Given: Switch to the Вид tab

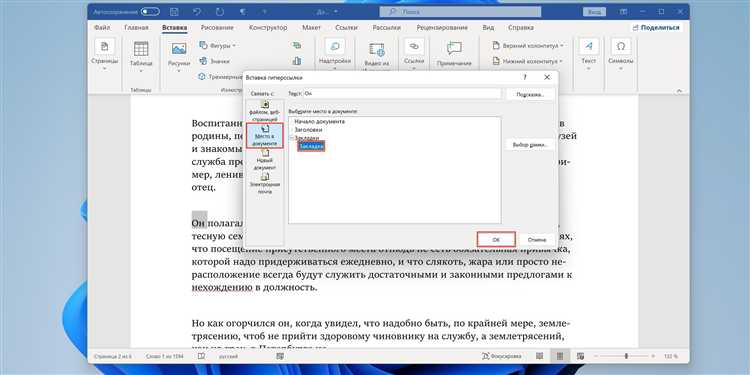Looking at the screenshot, I should click(x=488, y=28).
